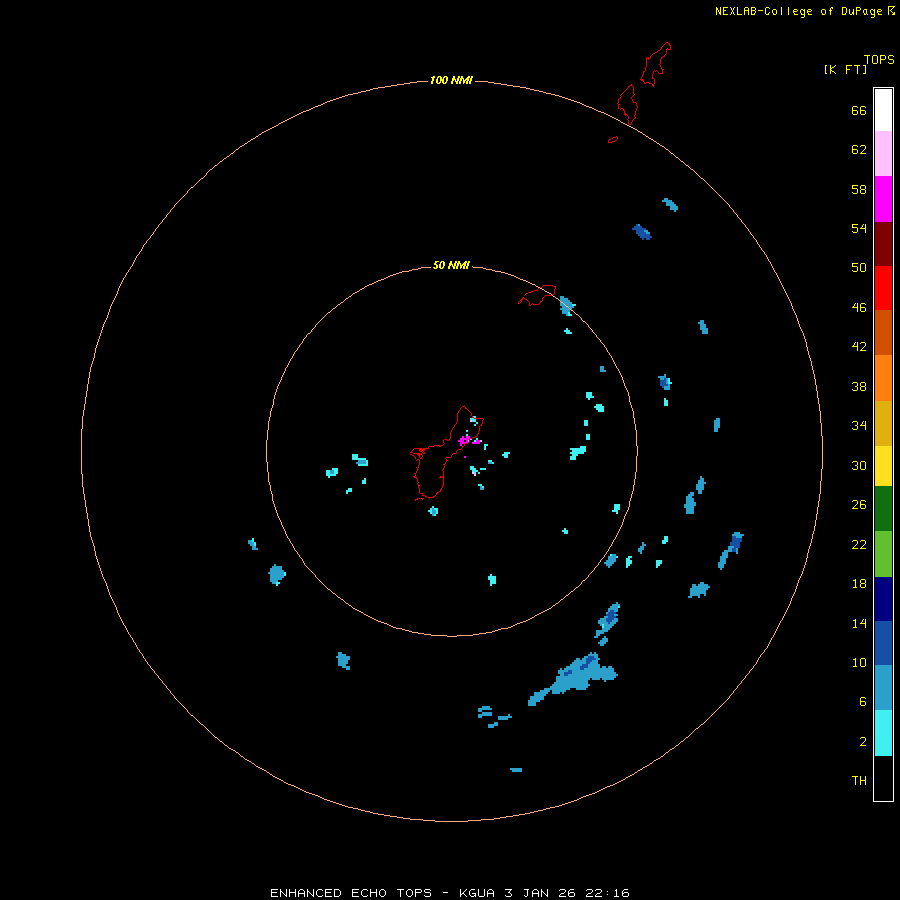The image size is (900, 900).
Task: Click the light pink legend swatch above 62
Action: tap(883, 153)
